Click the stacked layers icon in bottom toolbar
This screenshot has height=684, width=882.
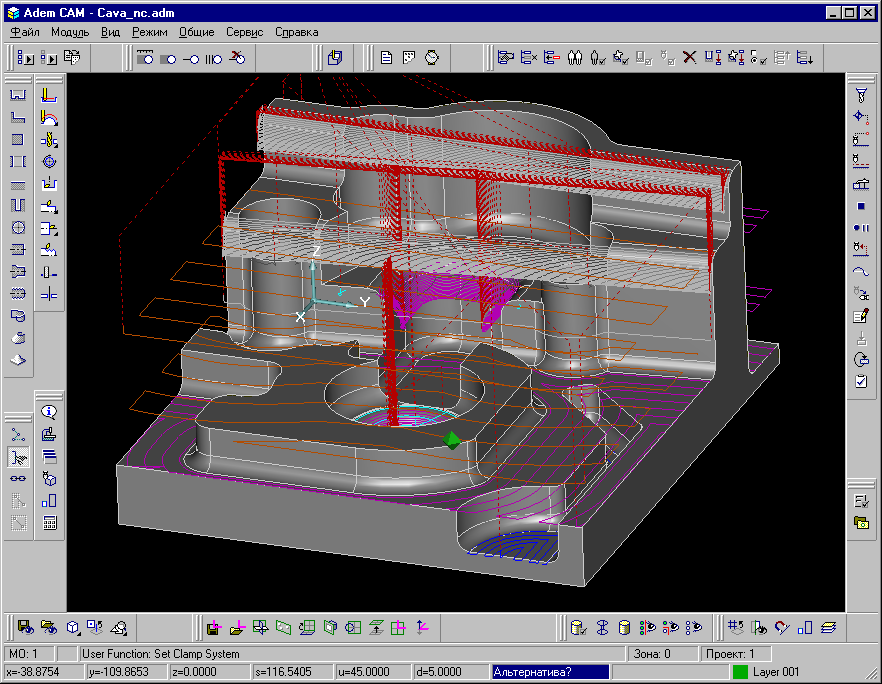(828, 627)
